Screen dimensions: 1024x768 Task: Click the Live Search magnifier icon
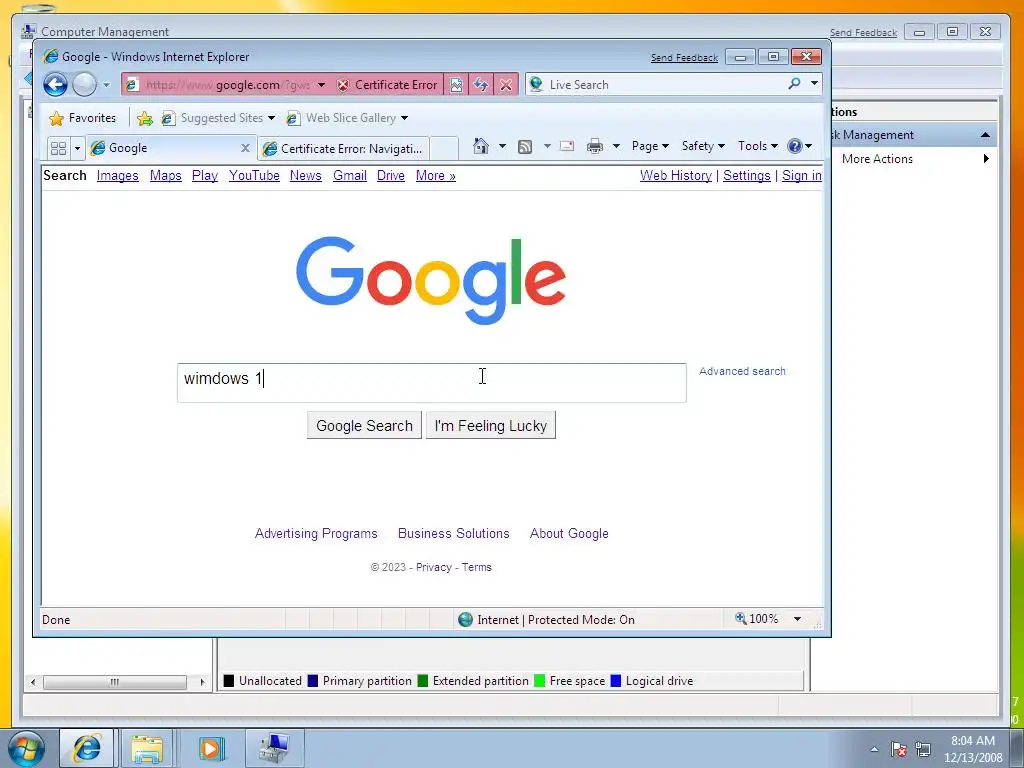[794, 84]
